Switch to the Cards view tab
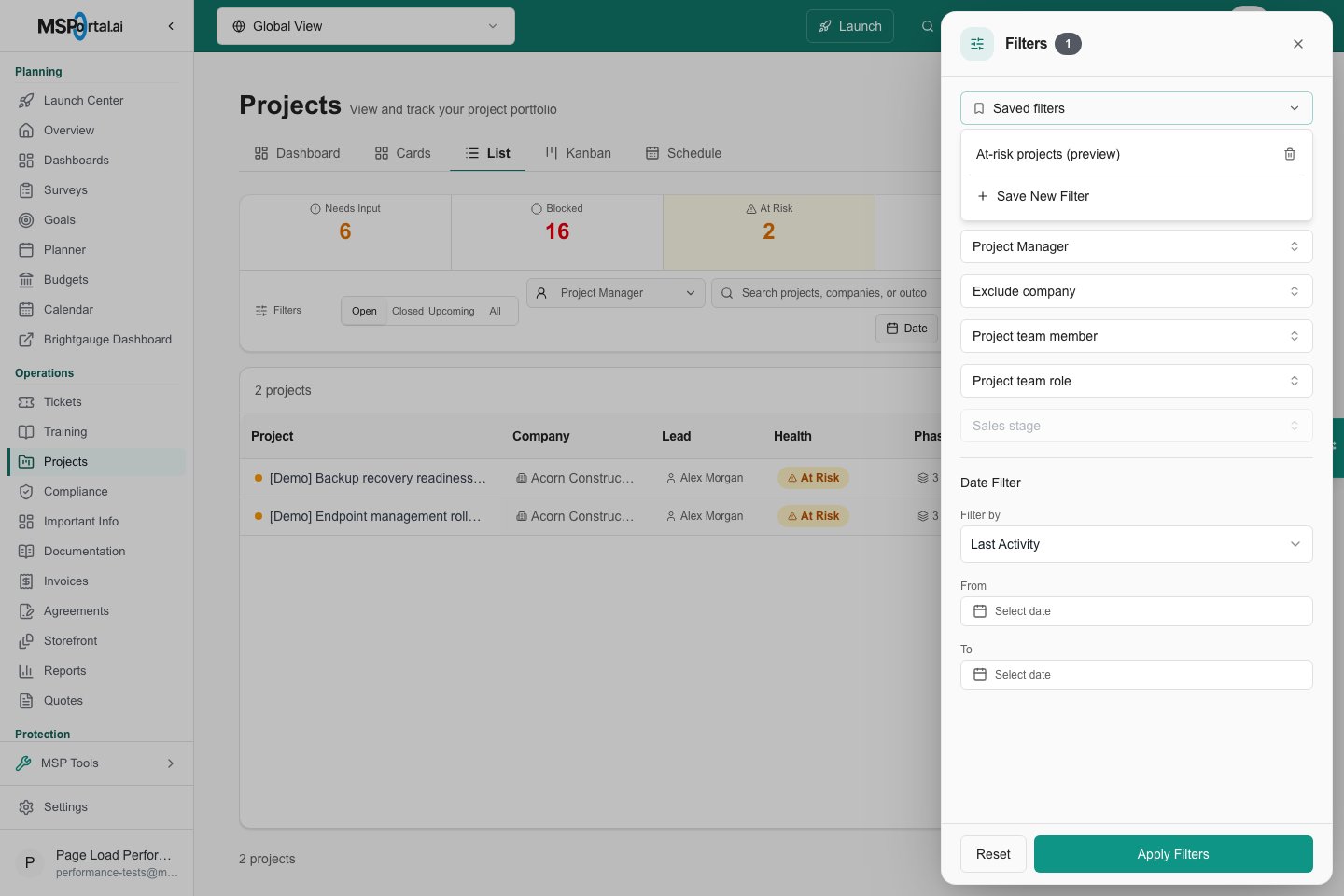 pyautogui.click(x=403, y=153)
